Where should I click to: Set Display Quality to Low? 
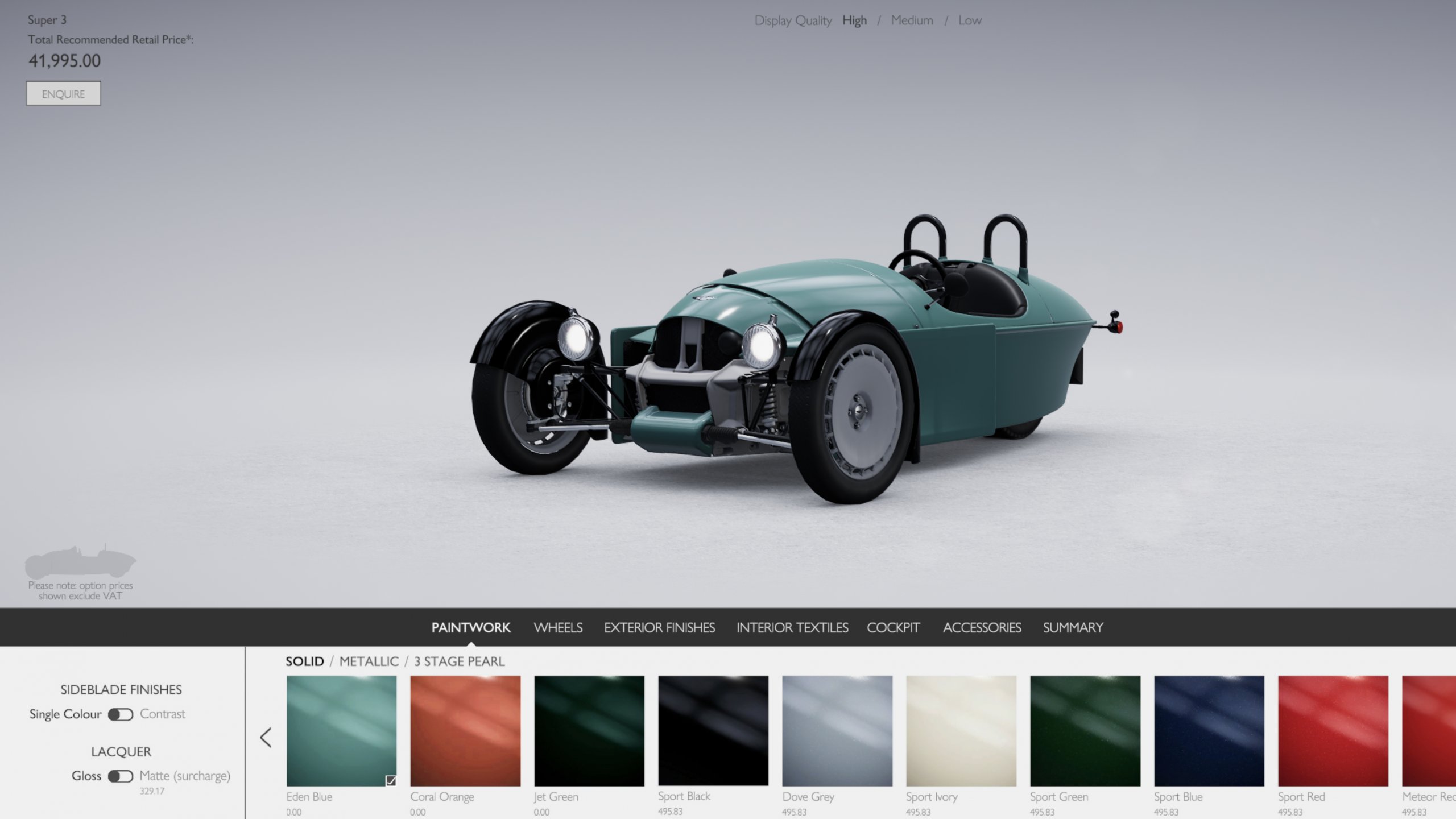pos(970,20)
